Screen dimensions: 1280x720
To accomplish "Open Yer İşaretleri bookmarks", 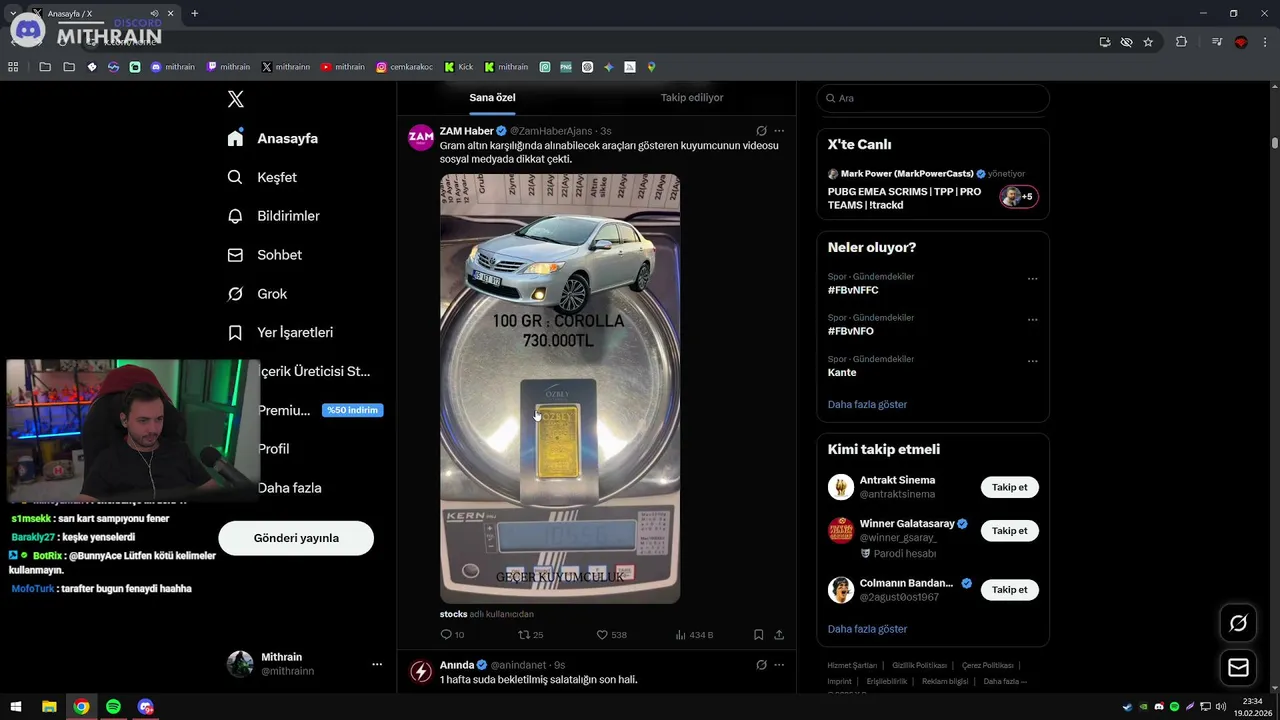I will click(280, 332).
